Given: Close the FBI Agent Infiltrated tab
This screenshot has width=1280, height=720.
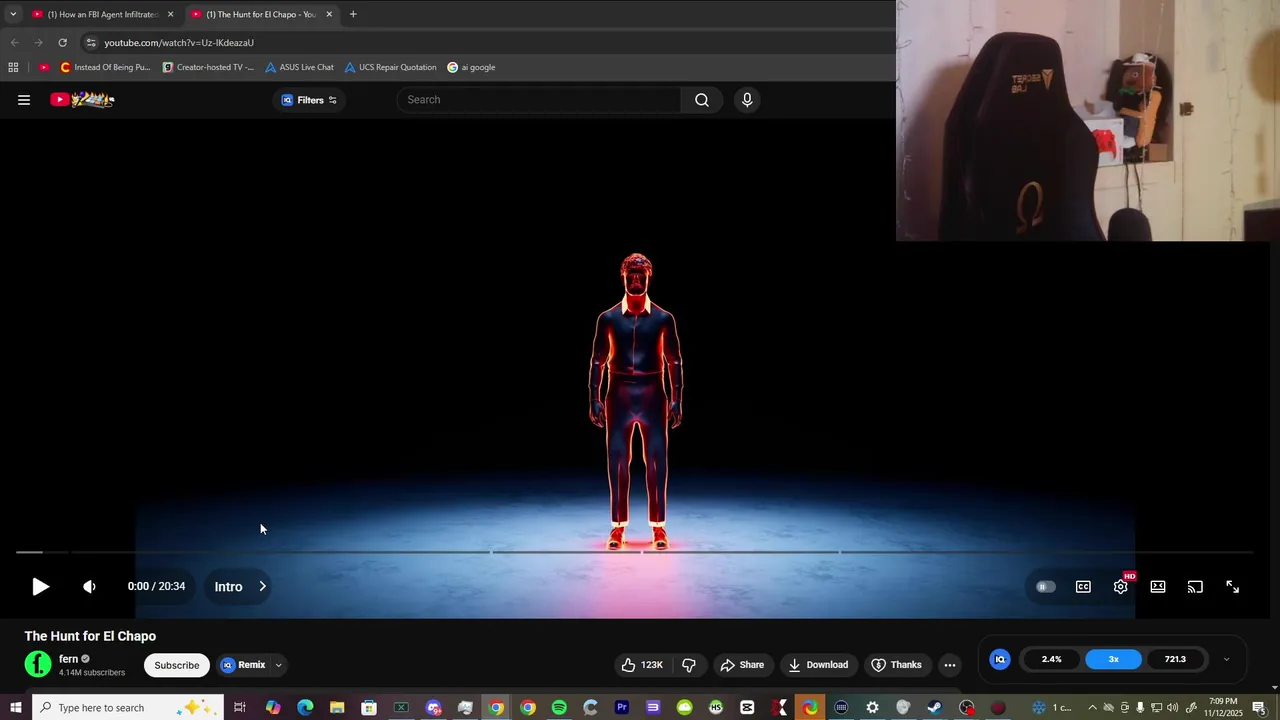Looking at the screenshot, I should click(x=170, y=14).
